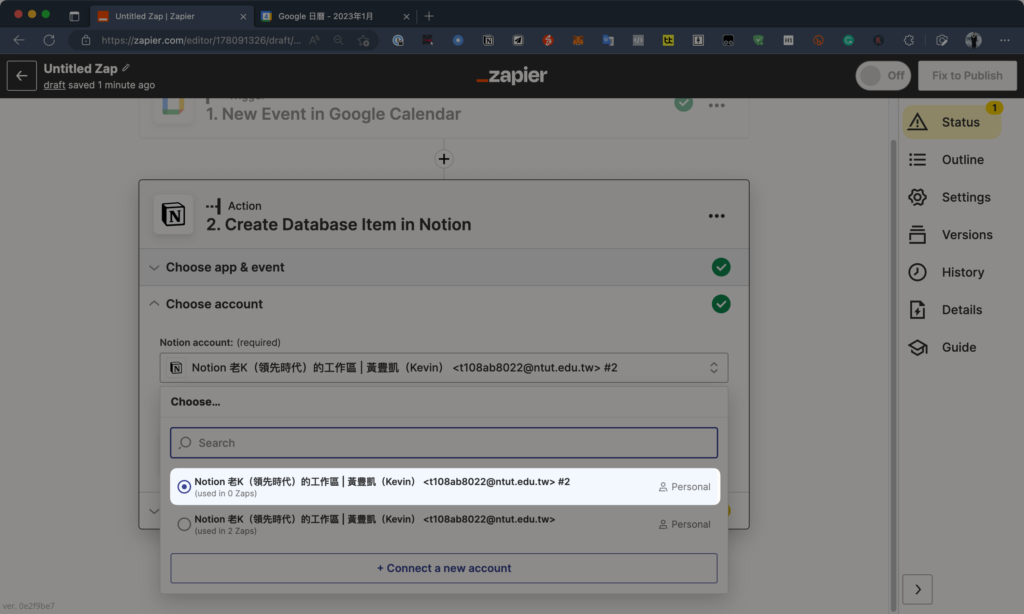
Task: Close the Google 日曆 browser tab
Action: point(406,16)
